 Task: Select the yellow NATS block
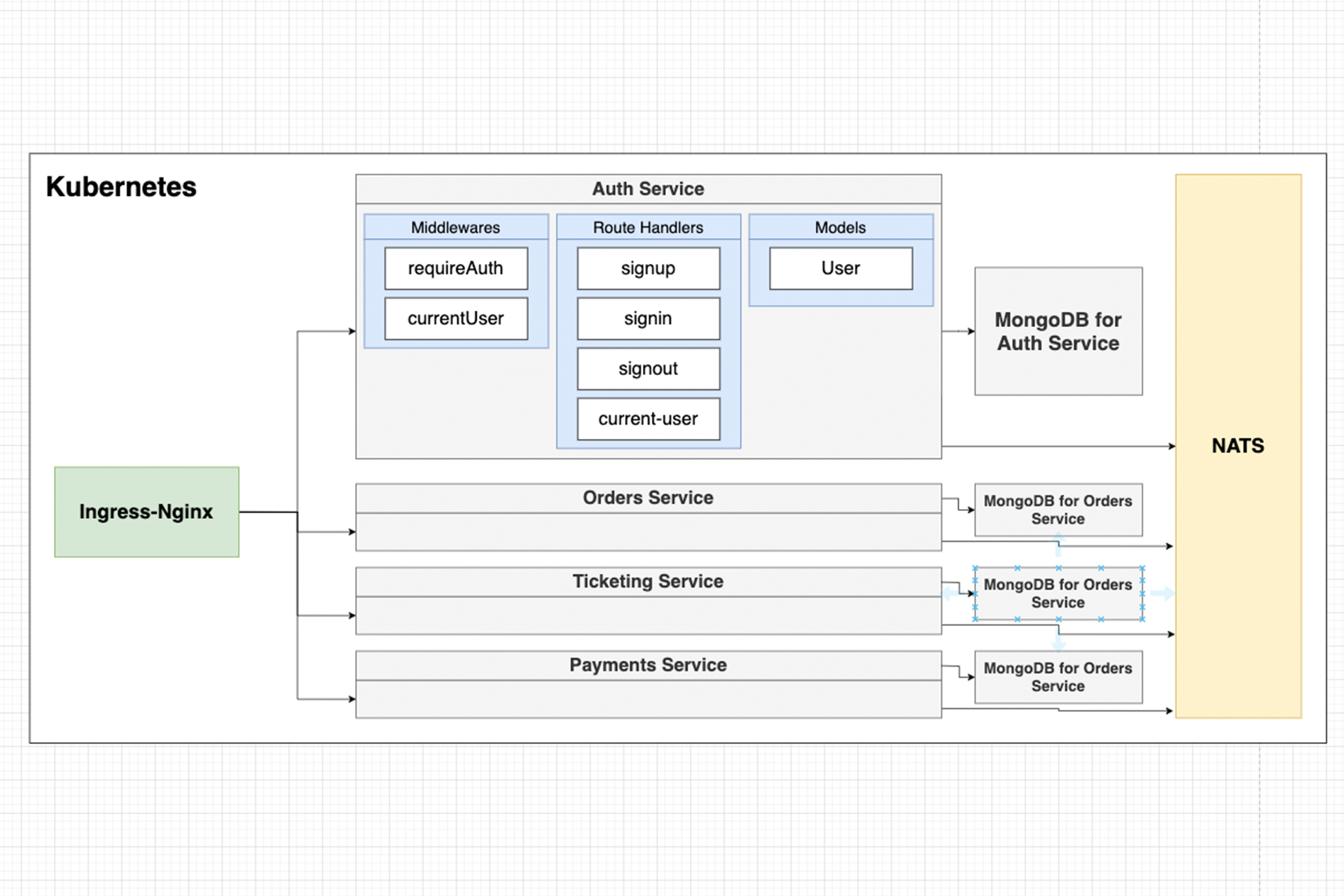(1238, 446)
